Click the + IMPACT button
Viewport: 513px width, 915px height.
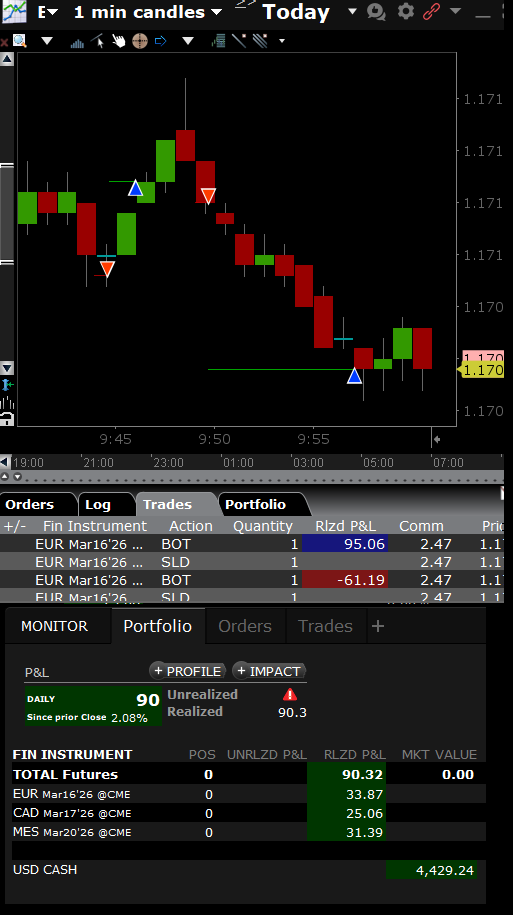click(268, 671)
